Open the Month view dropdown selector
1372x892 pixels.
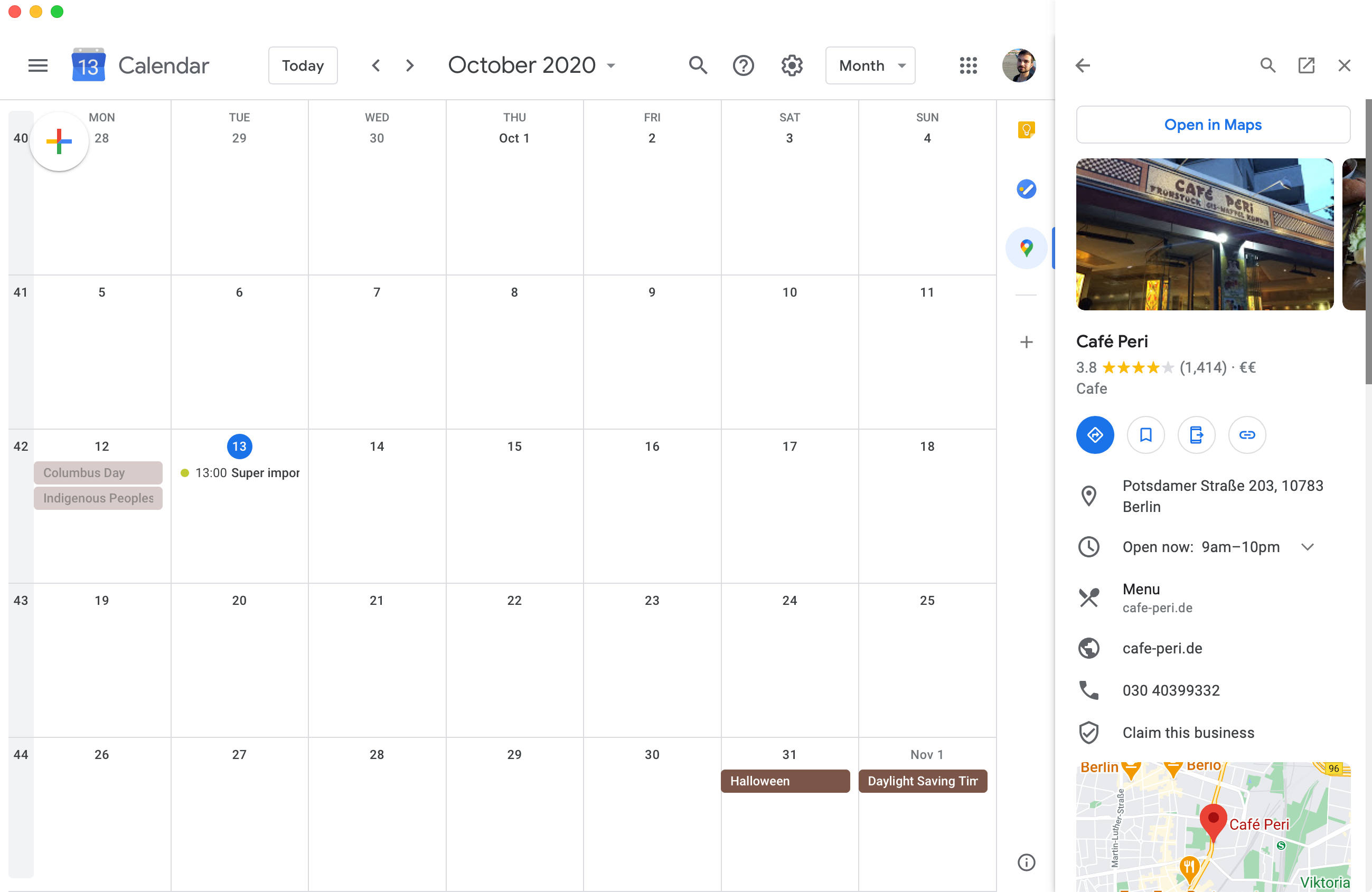(x=870, y=65)
